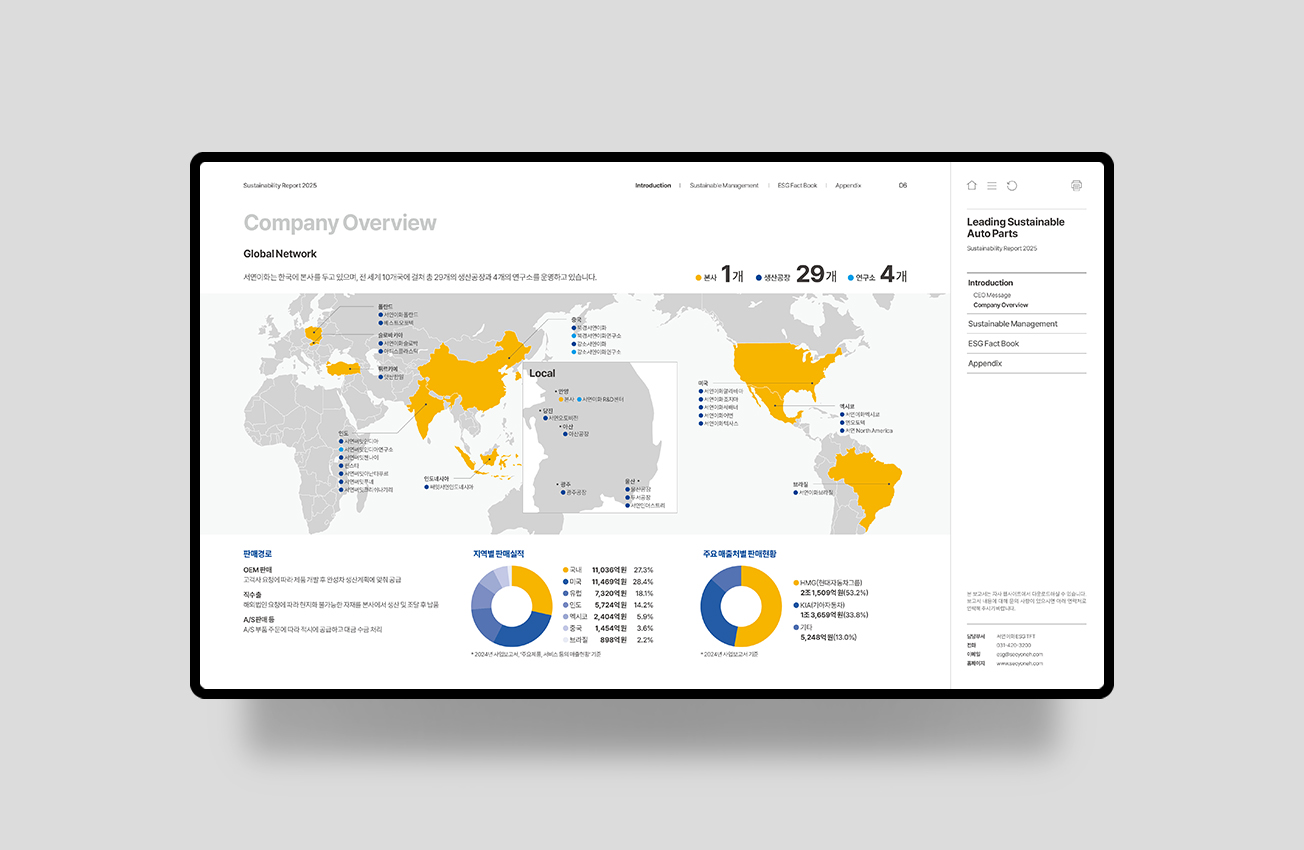Expand ESG Fact Book in the sidebar
Viewport: 1304px width, 850px height.
tap(993, 344)
